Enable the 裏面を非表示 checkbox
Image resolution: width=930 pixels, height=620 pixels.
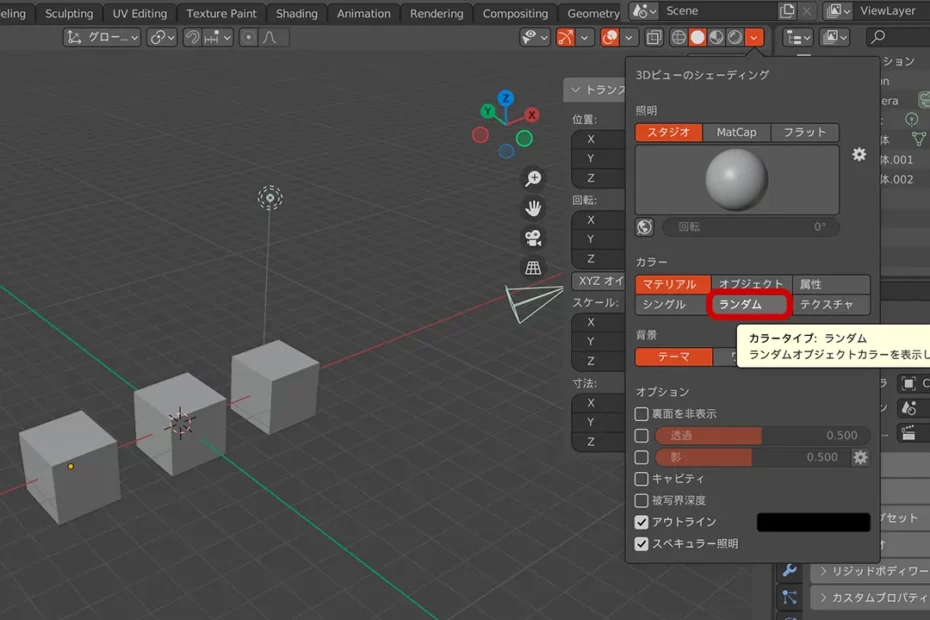point(642,413)
